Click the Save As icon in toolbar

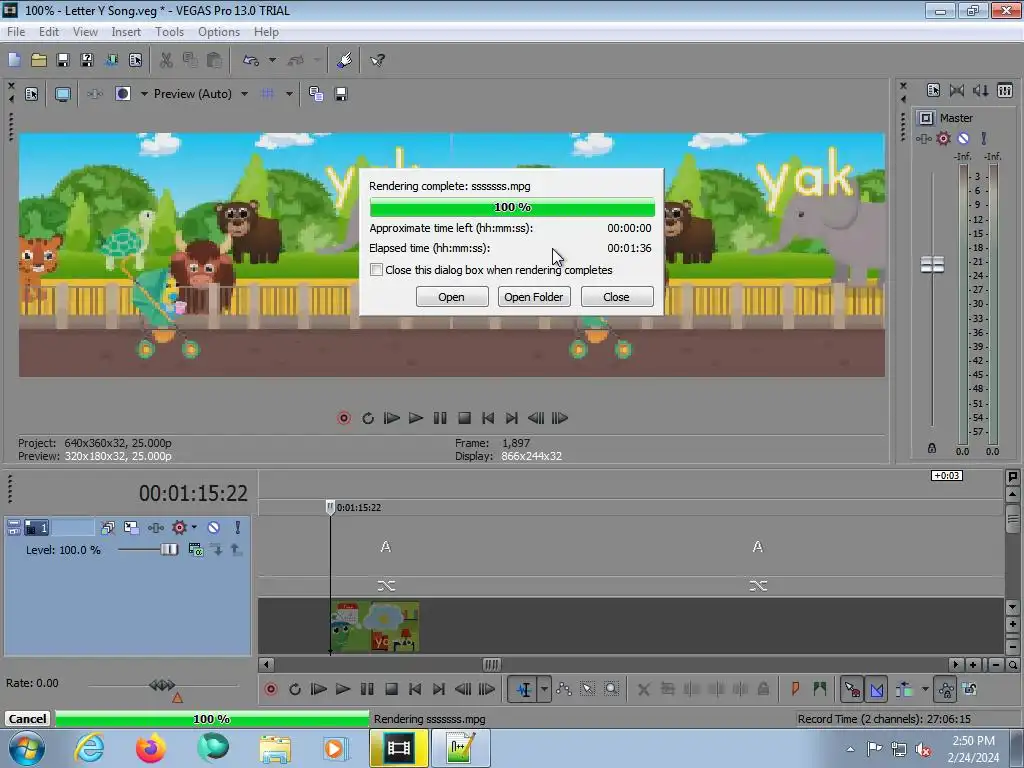[x=87, y=60]
